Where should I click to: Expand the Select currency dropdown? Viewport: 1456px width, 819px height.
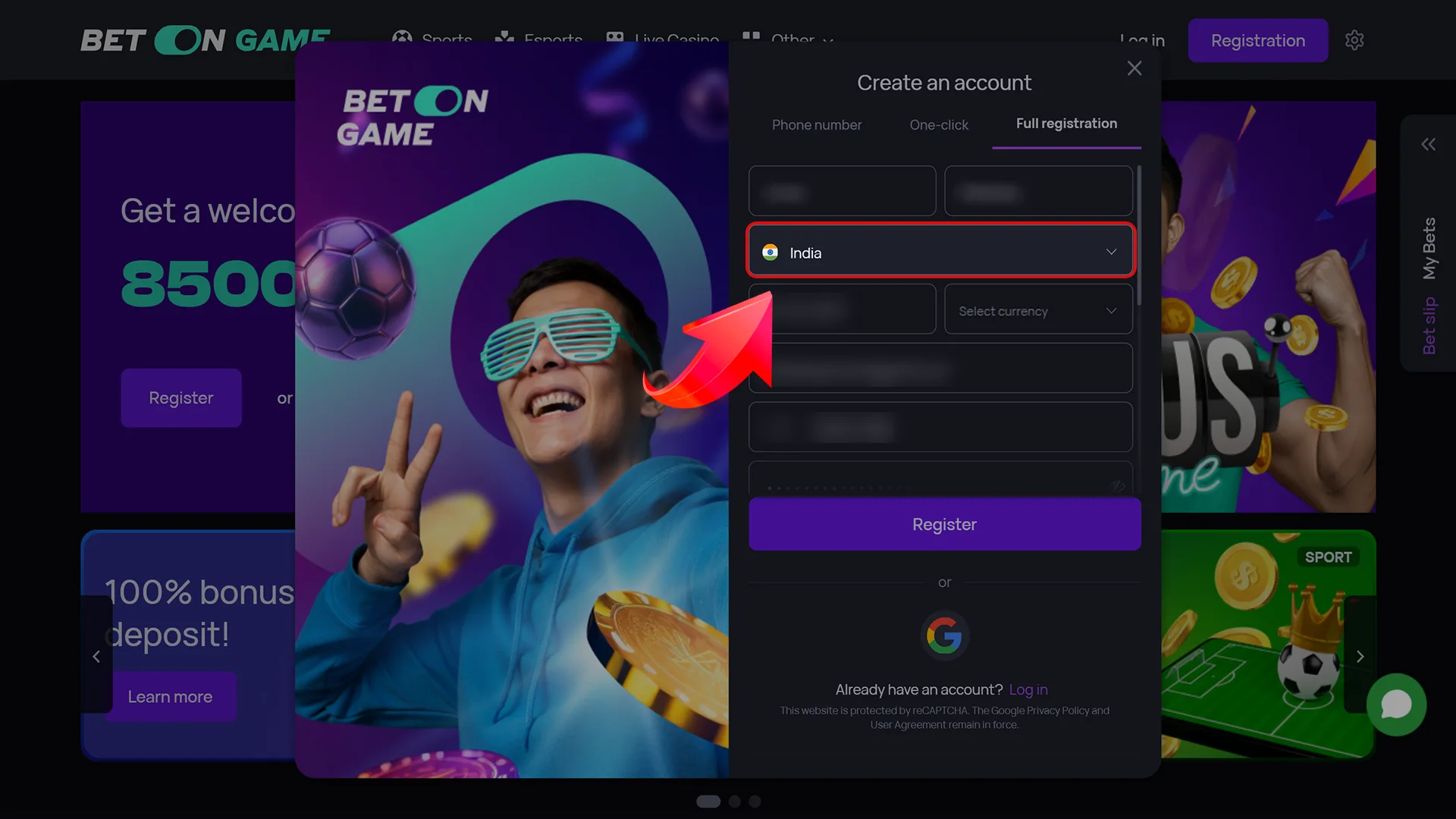1037,309
